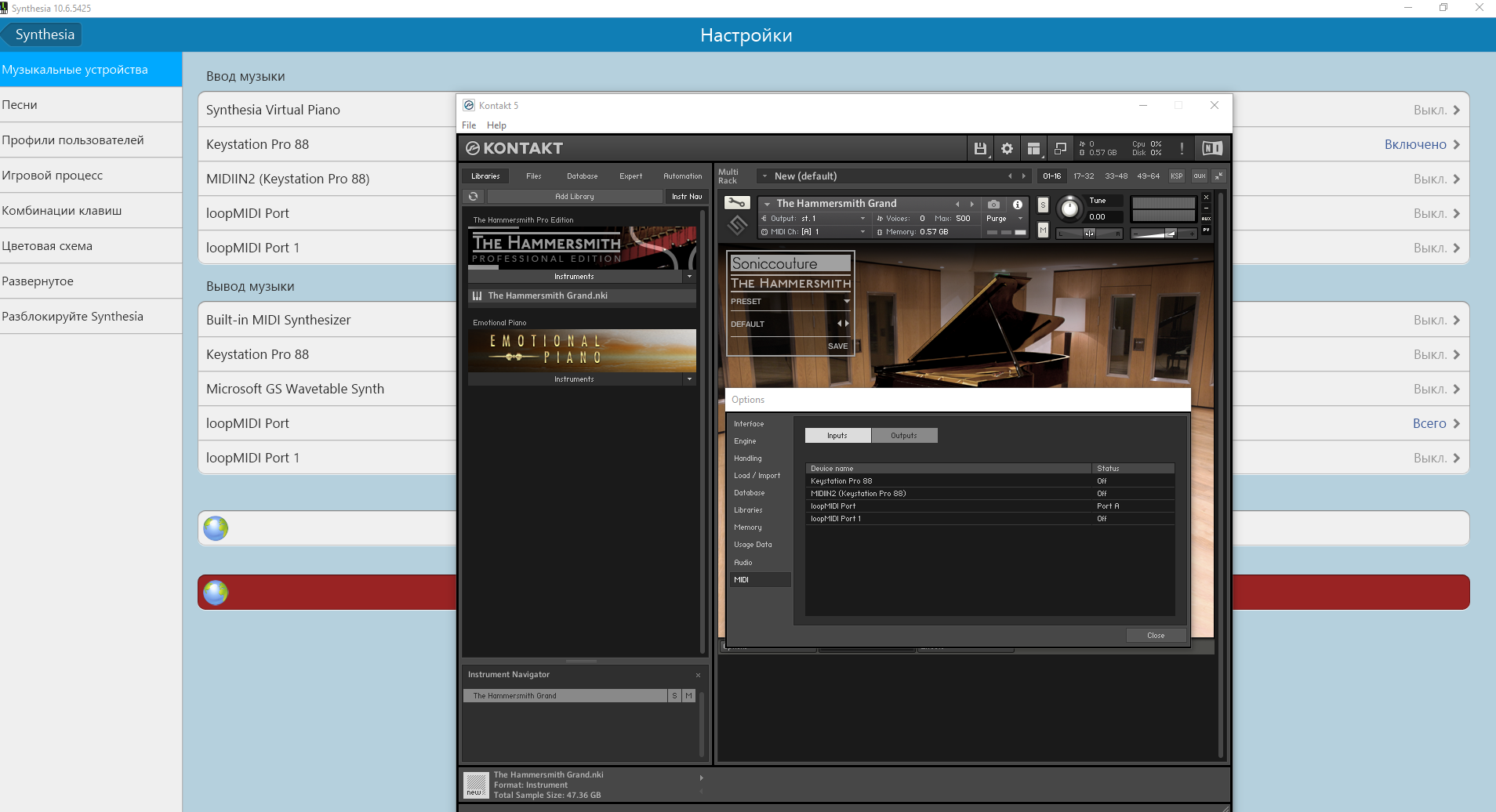Click the panic exclamation mark icon

(x=1182, y=148)
